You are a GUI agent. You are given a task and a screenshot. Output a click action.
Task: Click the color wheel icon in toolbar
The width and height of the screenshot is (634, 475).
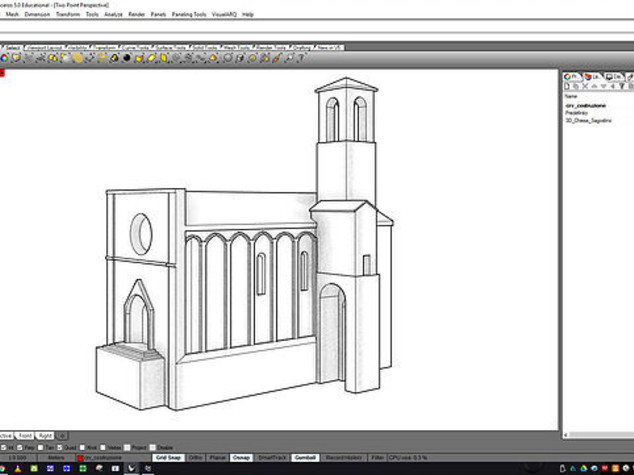(x=4, y=58)
